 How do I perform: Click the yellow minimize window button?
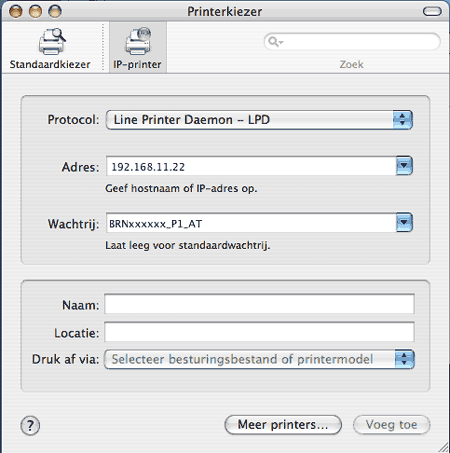(x=35, y=12)
